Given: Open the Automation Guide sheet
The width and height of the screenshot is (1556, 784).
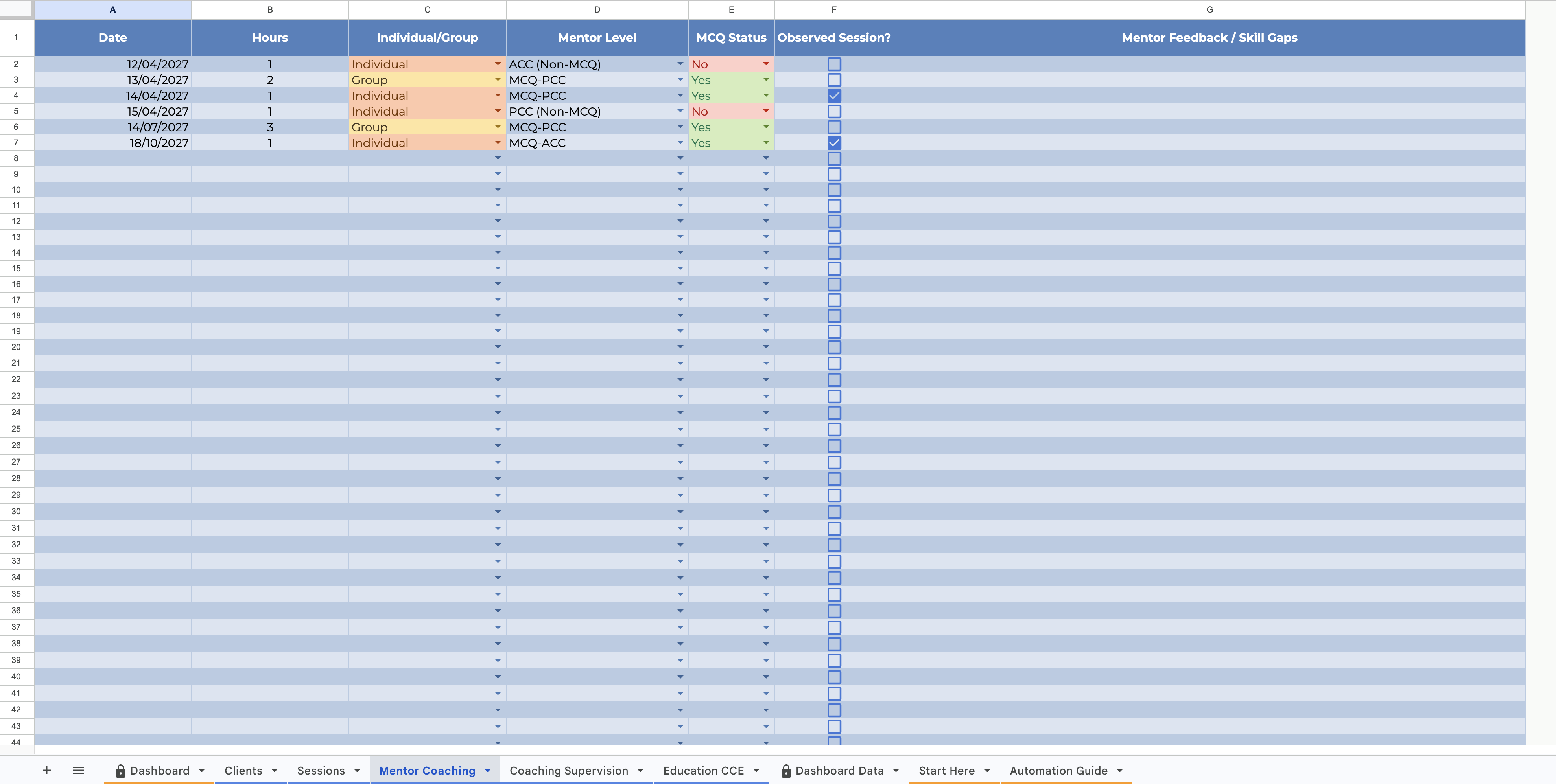Looking at the screenshot, I should [1058, 770].
